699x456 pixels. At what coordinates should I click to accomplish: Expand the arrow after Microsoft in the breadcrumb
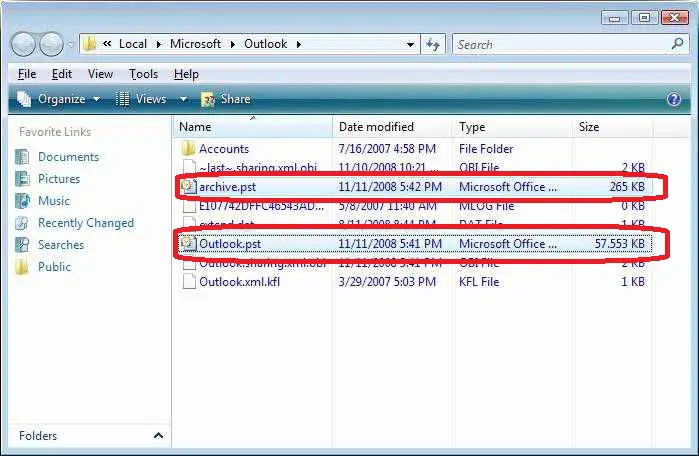pyautogui.click(x=232, y=44)
